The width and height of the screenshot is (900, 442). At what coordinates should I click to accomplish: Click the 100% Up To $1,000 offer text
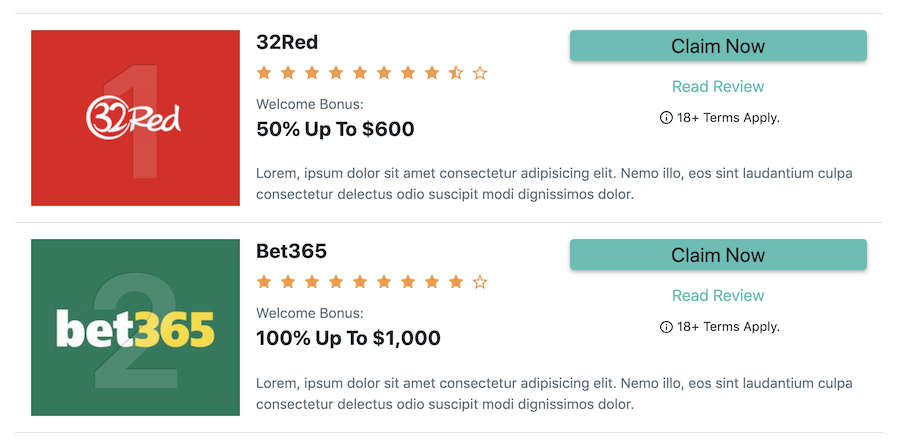pos(348,338)
